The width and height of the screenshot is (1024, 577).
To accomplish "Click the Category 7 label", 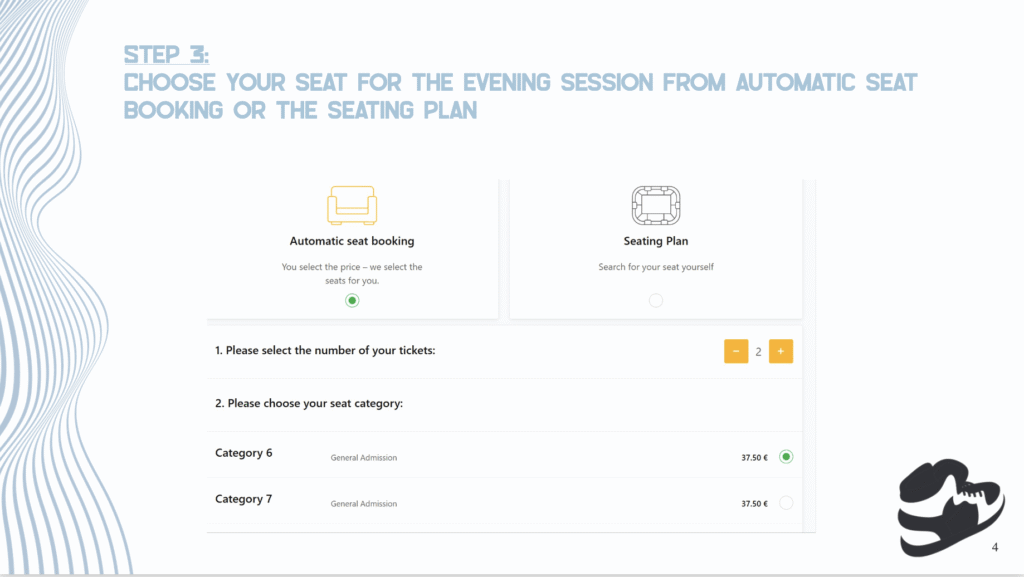I will pos(244,499).
